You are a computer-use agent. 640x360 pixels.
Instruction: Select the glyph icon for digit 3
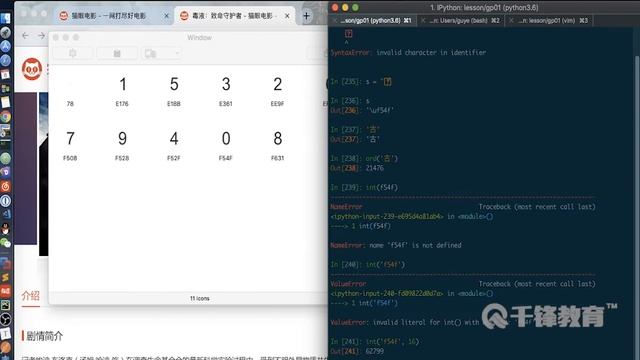coord(226,84)
